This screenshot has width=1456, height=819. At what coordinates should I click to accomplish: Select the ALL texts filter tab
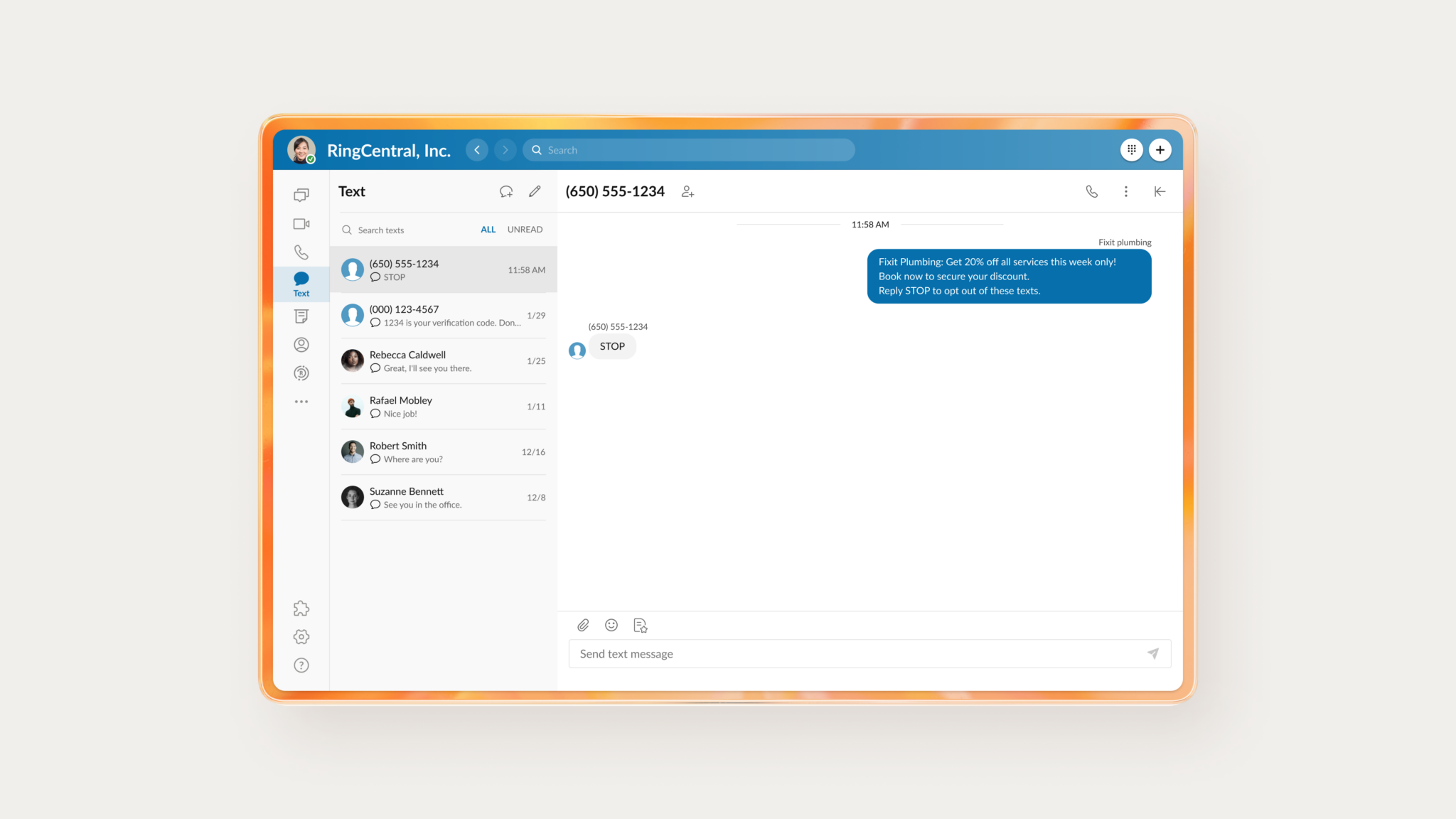488,230
